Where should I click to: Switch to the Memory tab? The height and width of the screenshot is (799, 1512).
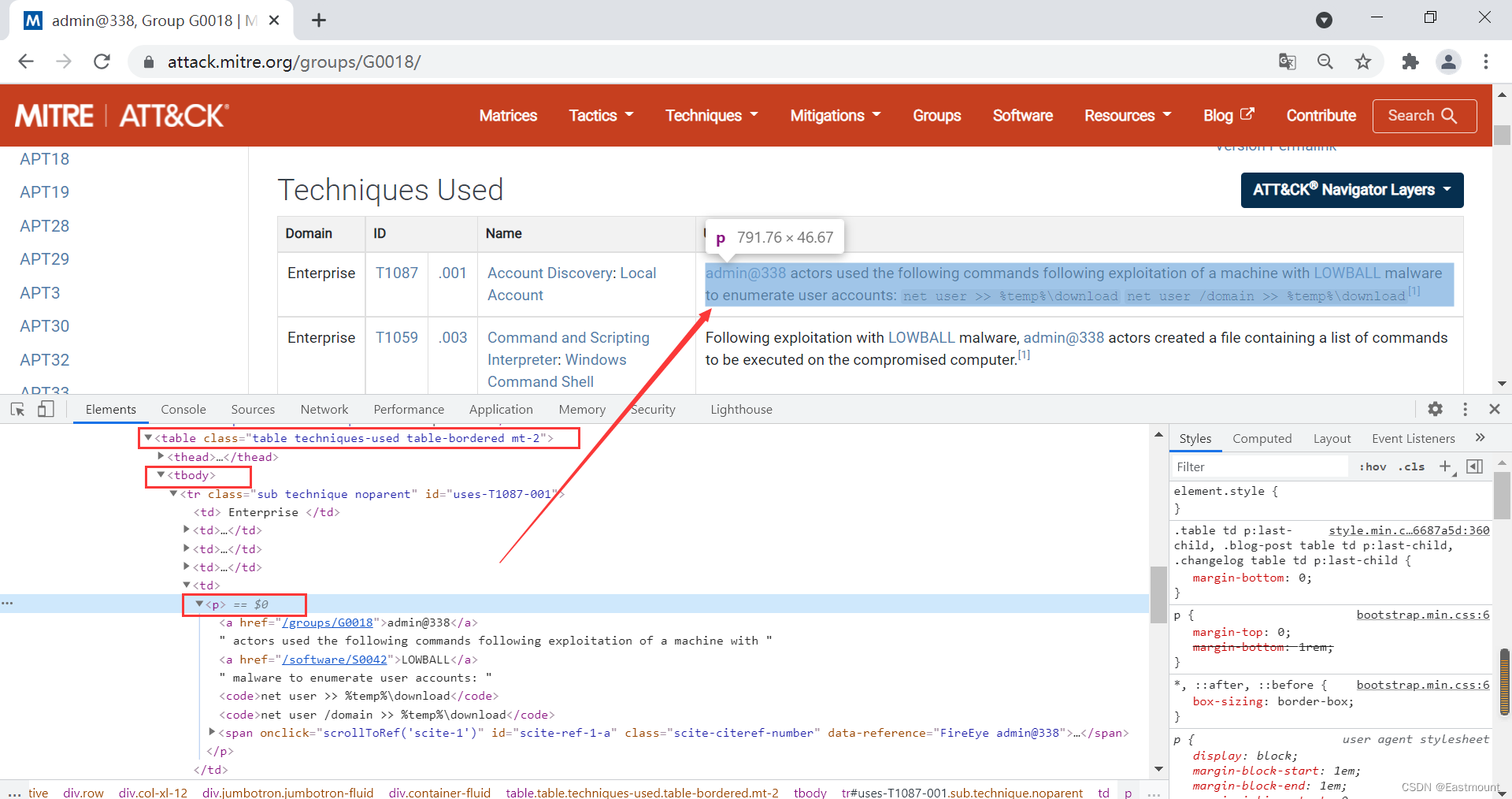(582, 409)
